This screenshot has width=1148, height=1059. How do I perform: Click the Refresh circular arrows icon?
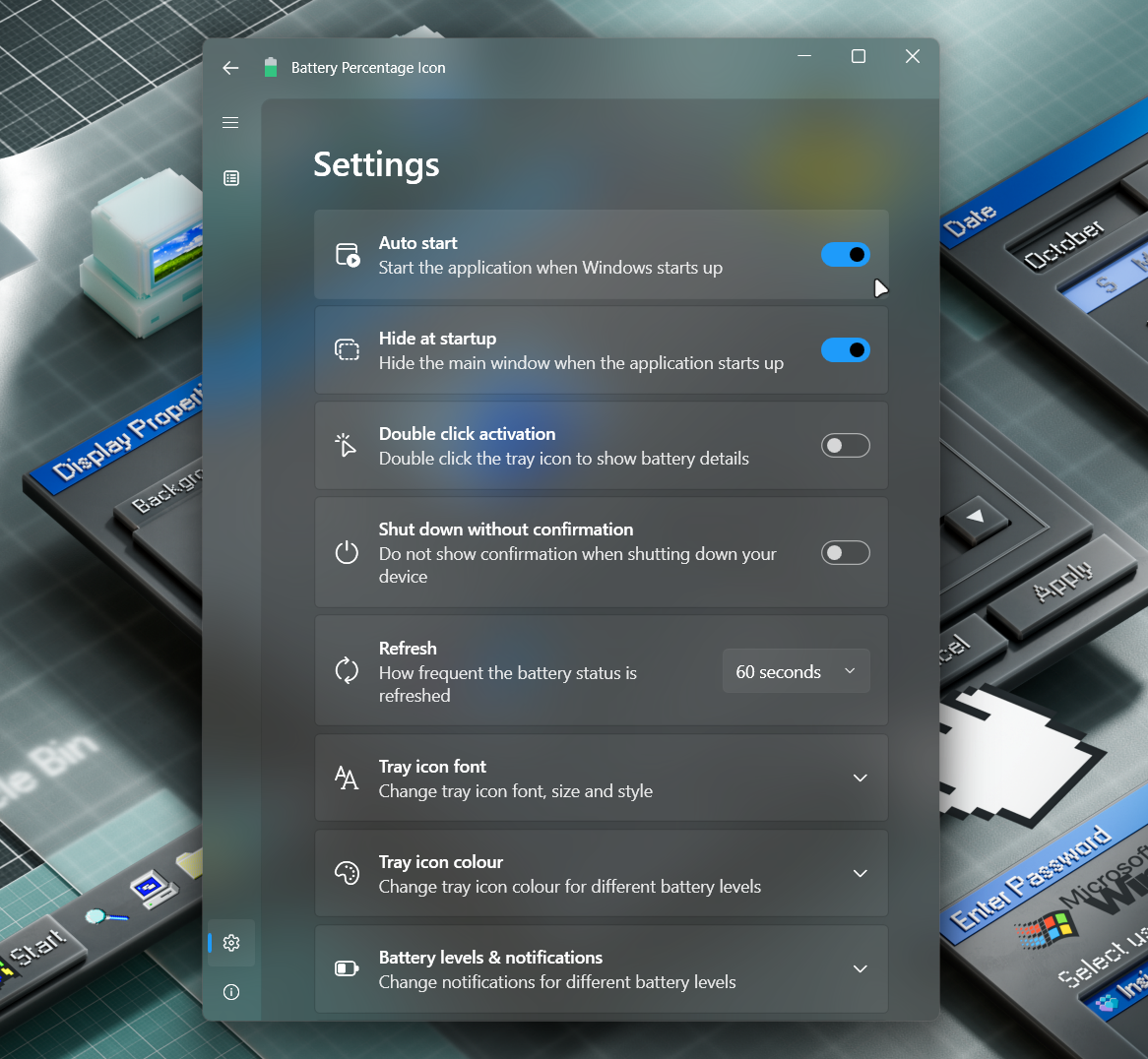point(347,670)
